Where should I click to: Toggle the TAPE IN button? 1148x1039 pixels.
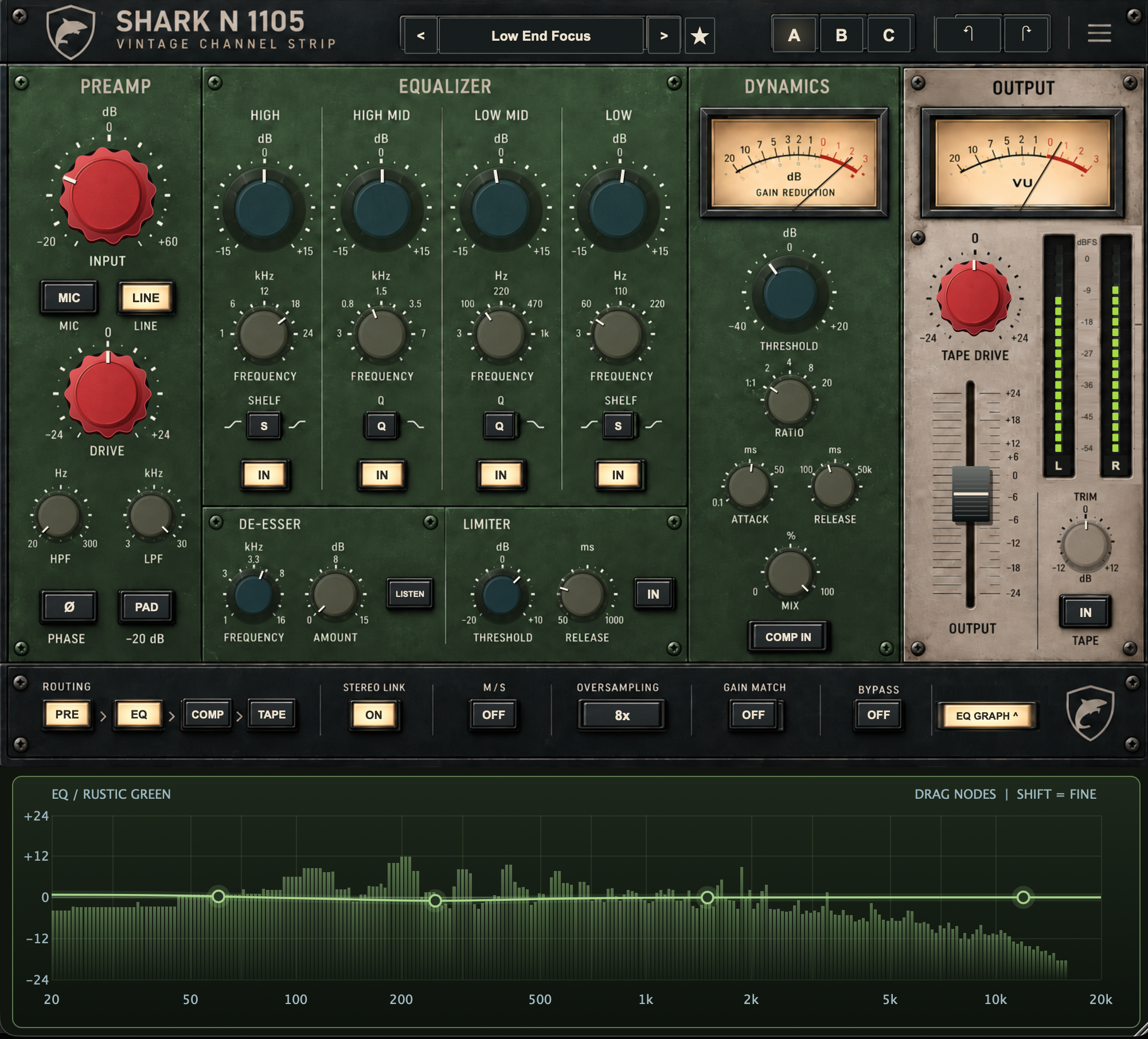tap(1085, 612)
